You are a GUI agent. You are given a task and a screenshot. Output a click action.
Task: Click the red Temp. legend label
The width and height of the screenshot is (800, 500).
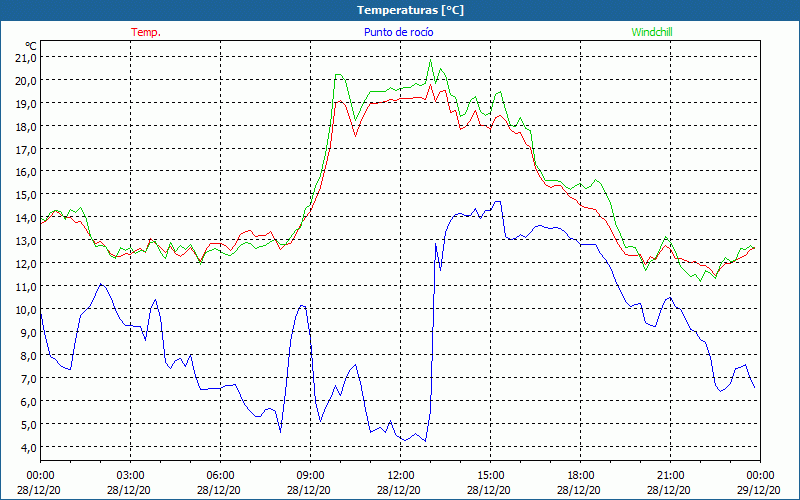[x=146, y=32]
